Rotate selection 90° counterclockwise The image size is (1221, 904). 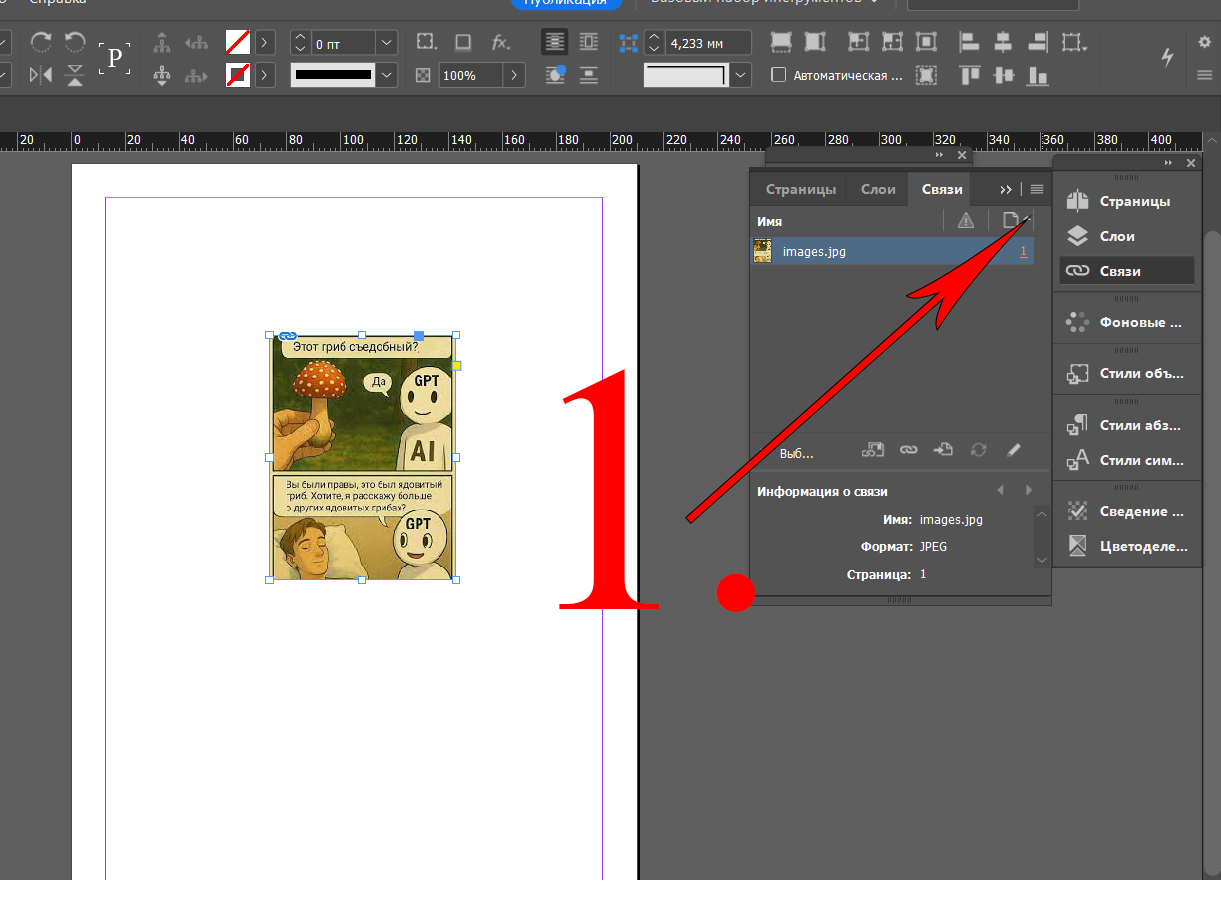pyautogui.click(x=75, y=42)
